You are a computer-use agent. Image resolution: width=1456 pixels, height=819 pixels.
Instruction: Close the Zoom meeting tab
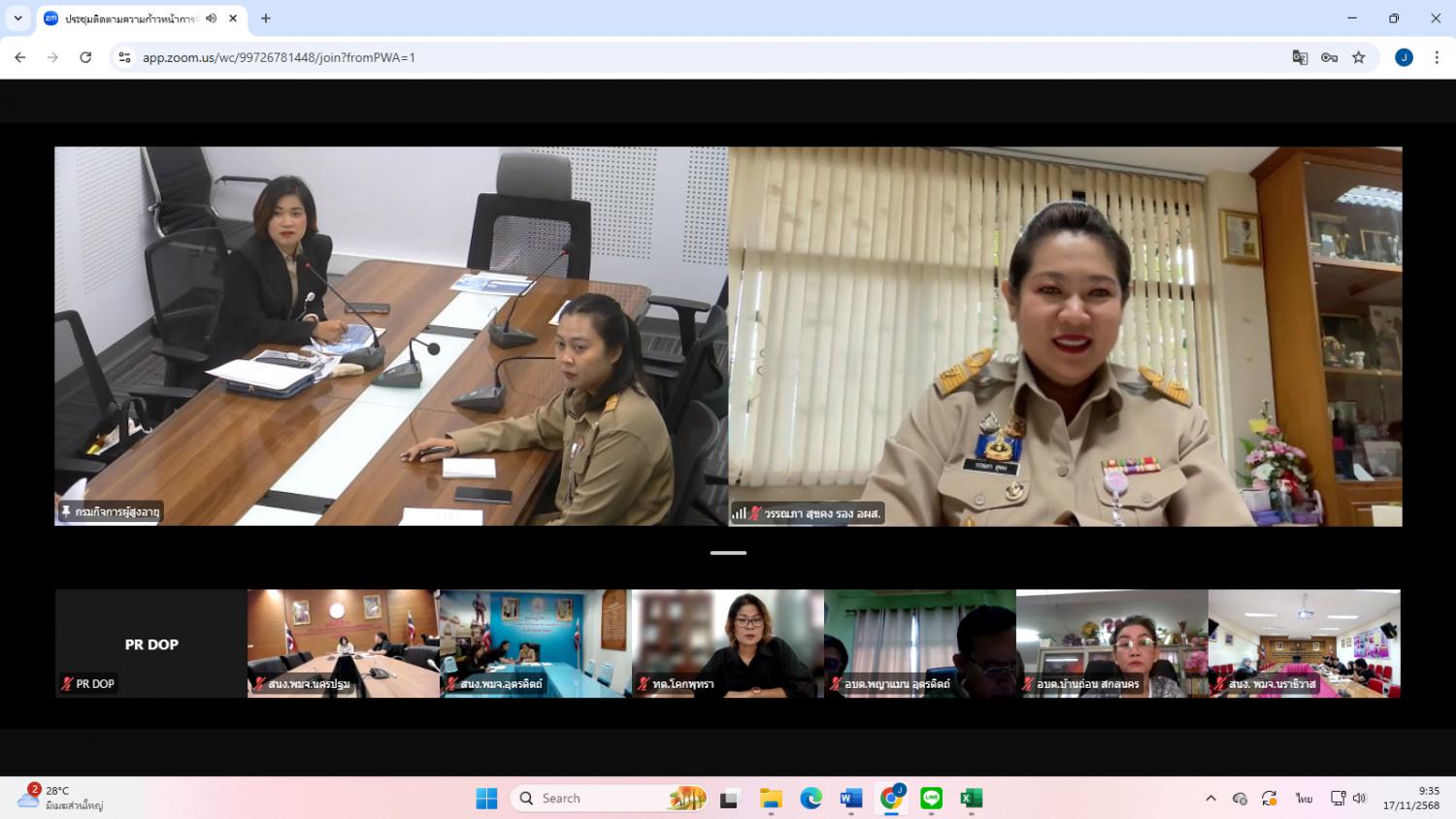point(233,18)
